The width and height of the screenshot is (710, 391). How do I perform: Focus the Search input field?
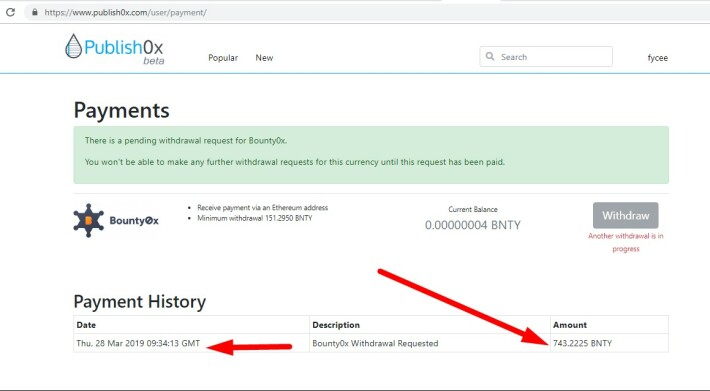(546, 57)
